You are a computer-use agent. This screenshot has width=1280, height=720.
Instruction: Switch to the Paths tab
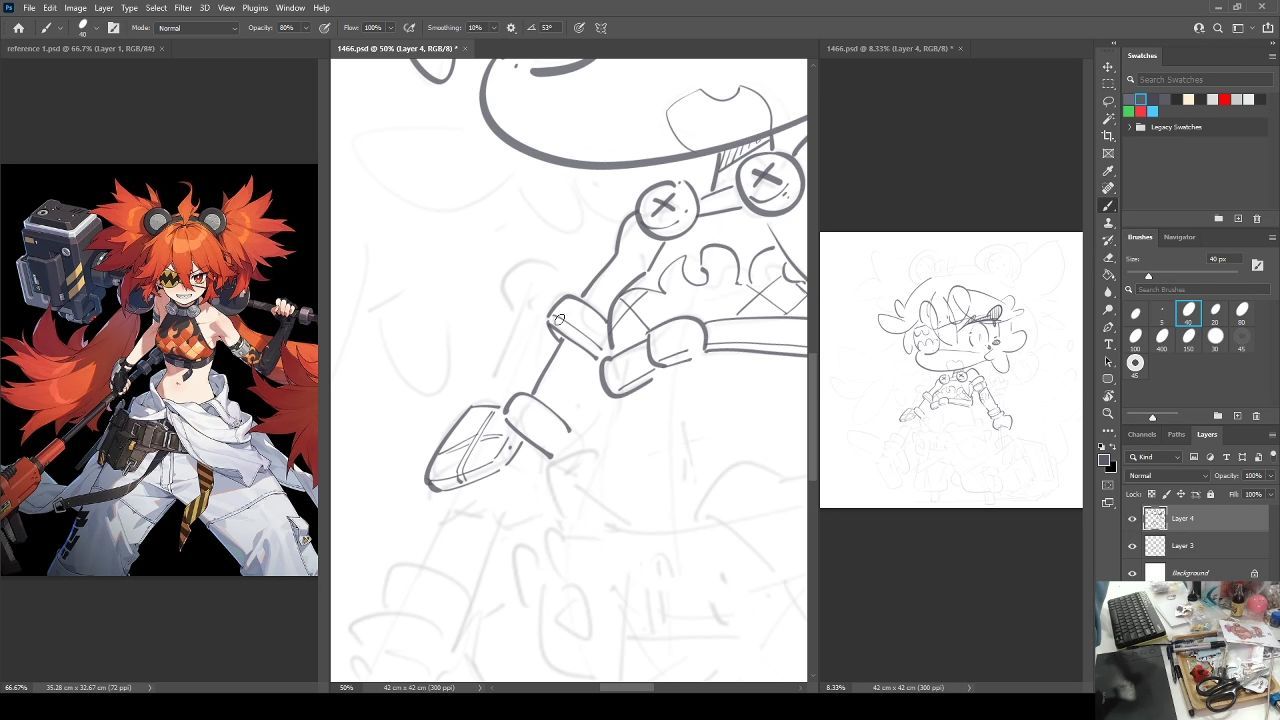(1176, 434)
